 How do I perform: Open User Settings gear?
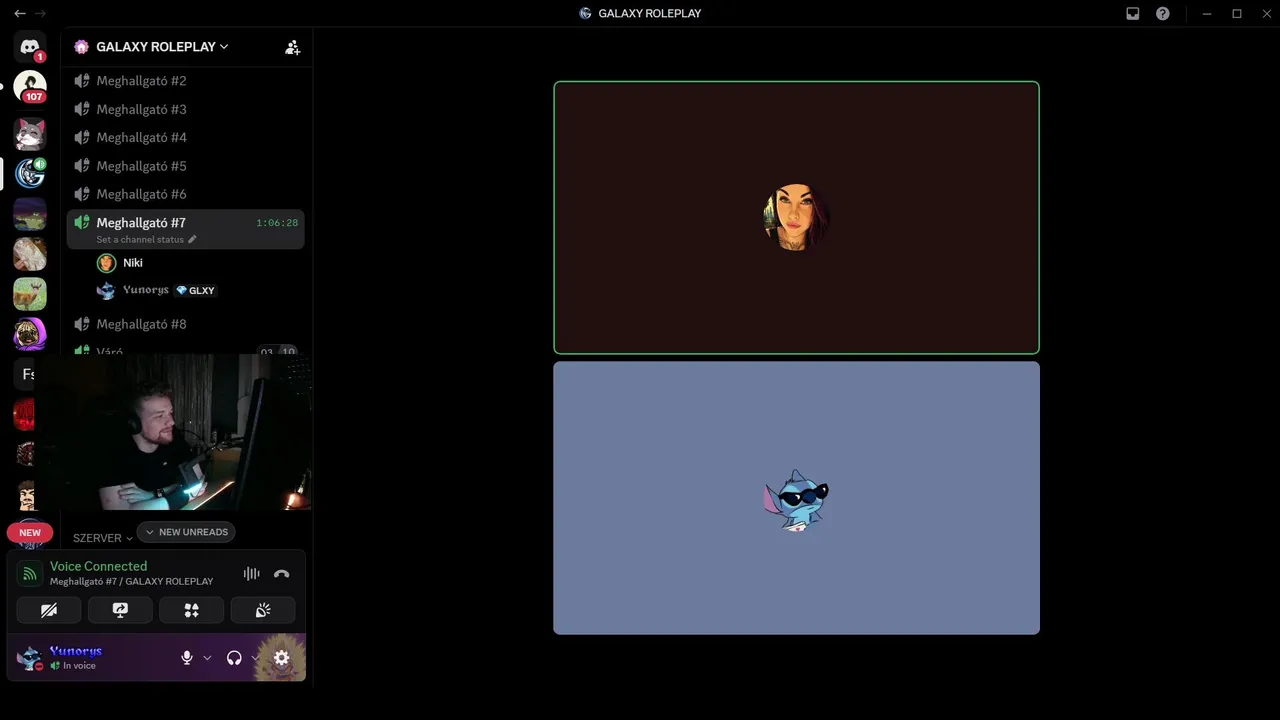click(x=282, y=658)
